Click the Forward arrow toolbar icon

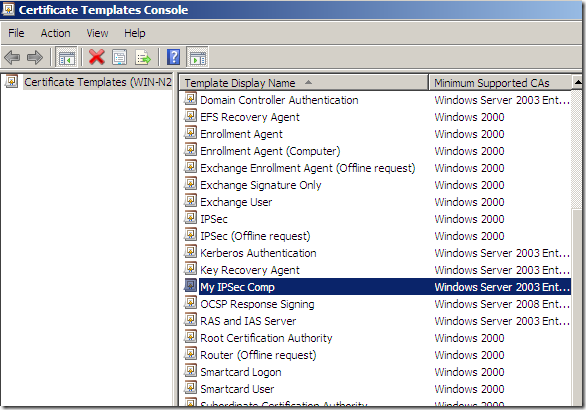tap(35, 58)
